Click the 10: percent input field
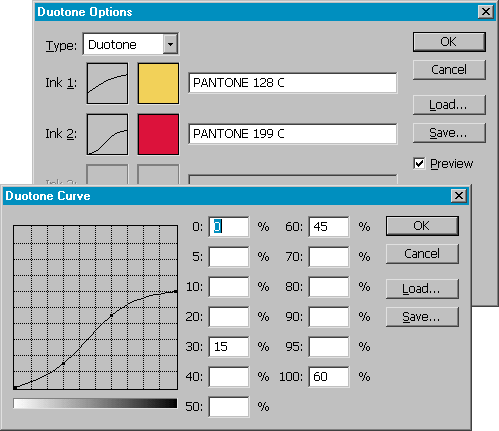This screenshot has width=499, height=431. pyautogui.click(x=229, y=287)
